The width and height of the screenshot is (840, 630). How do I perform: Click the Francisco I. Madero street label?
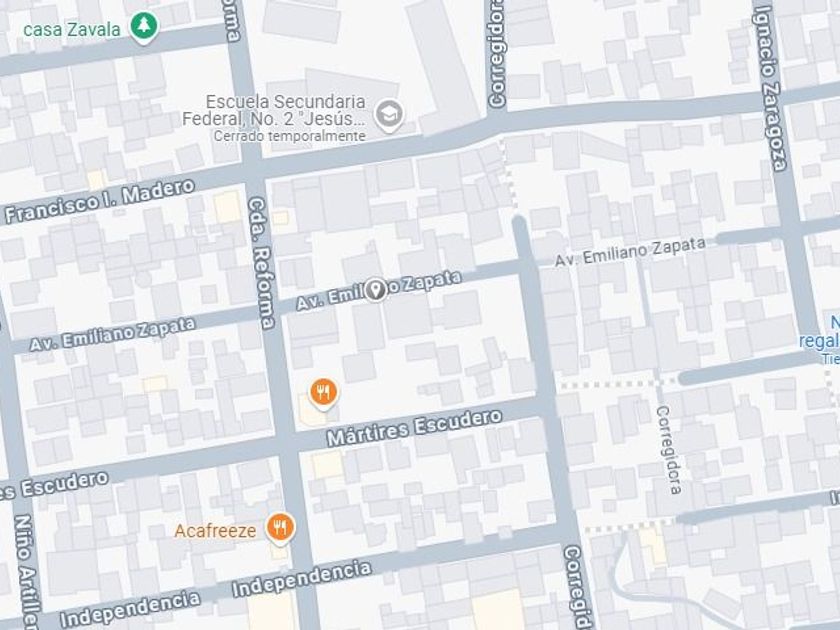(x=100, y=201)
